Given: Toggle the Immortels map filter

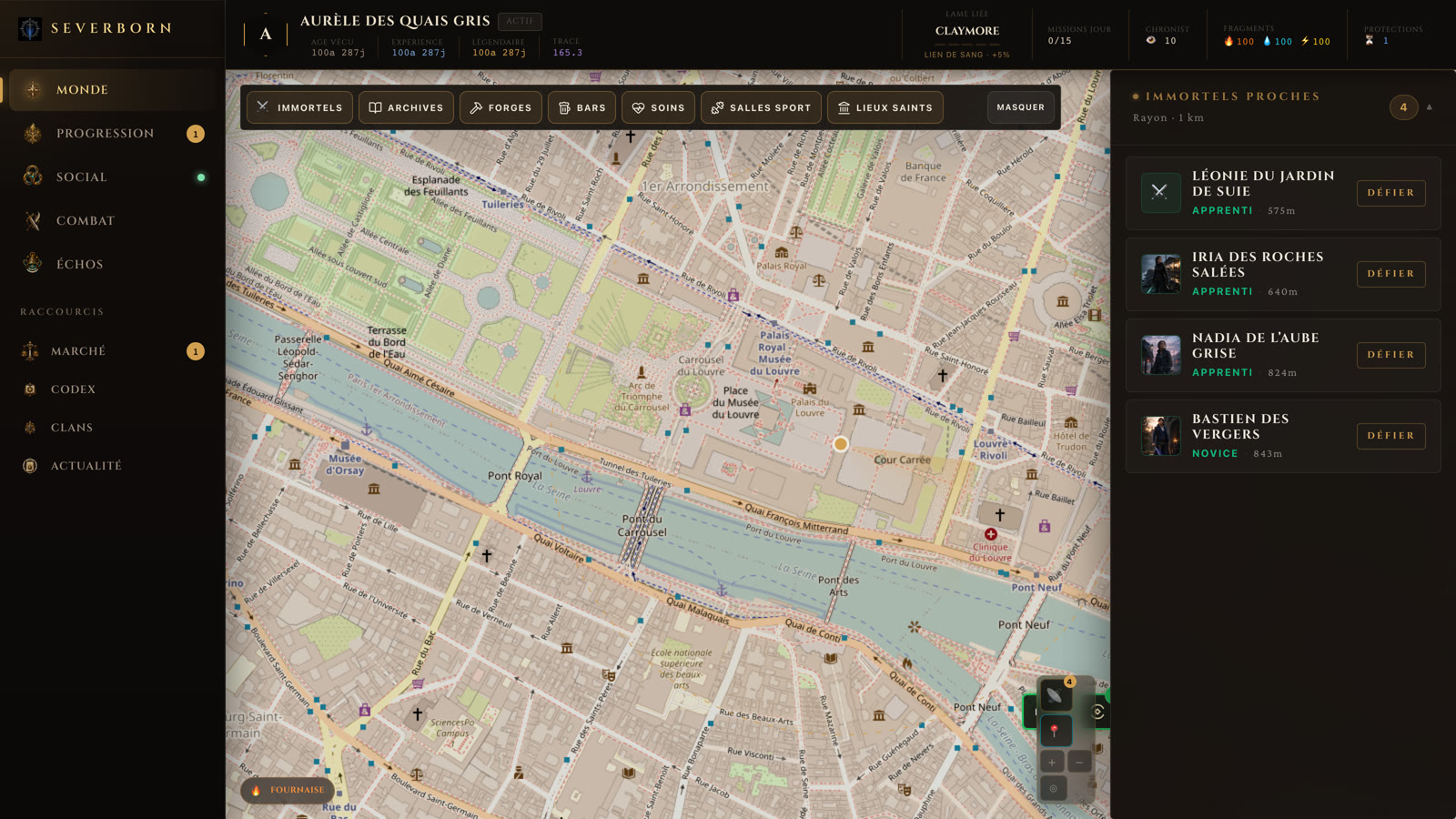Looking at the screenshot, I should pyautogui.click(x=299, y=107).
